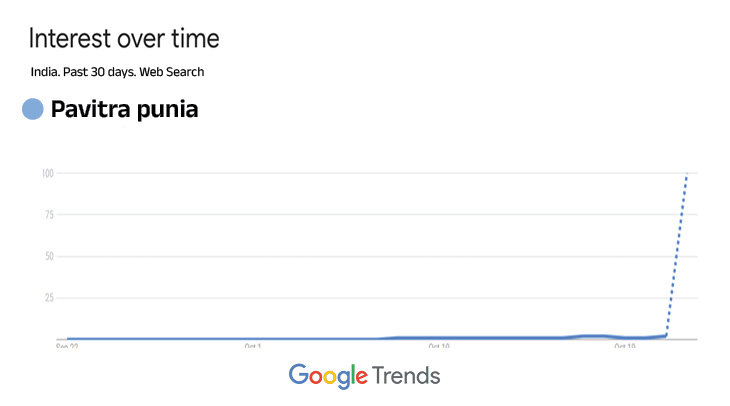Click the 100 label on the y-axis

[46, 174]
